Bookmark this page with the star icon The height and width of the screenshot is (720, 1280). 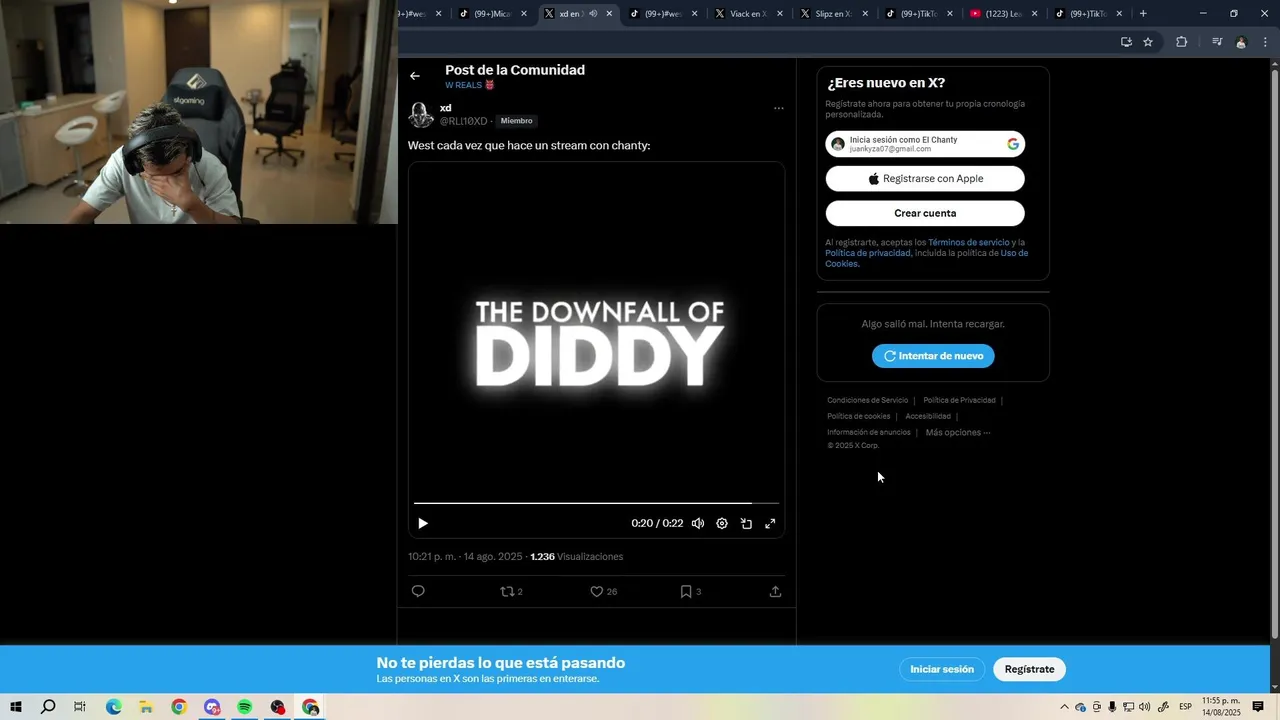[1148, 42]
